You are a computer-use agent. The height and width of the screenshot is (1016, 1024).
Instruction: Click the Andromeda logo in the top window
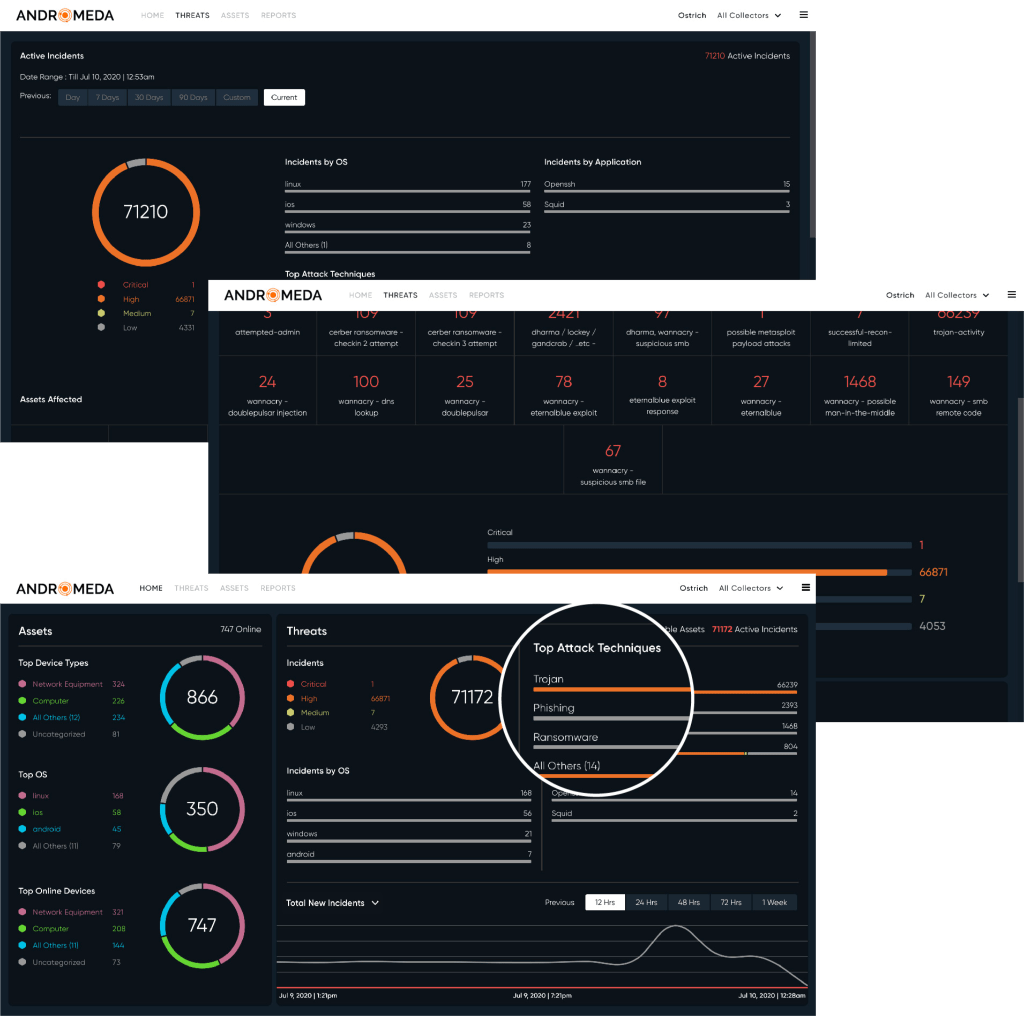pyautogui.click(x=64, y=15)
